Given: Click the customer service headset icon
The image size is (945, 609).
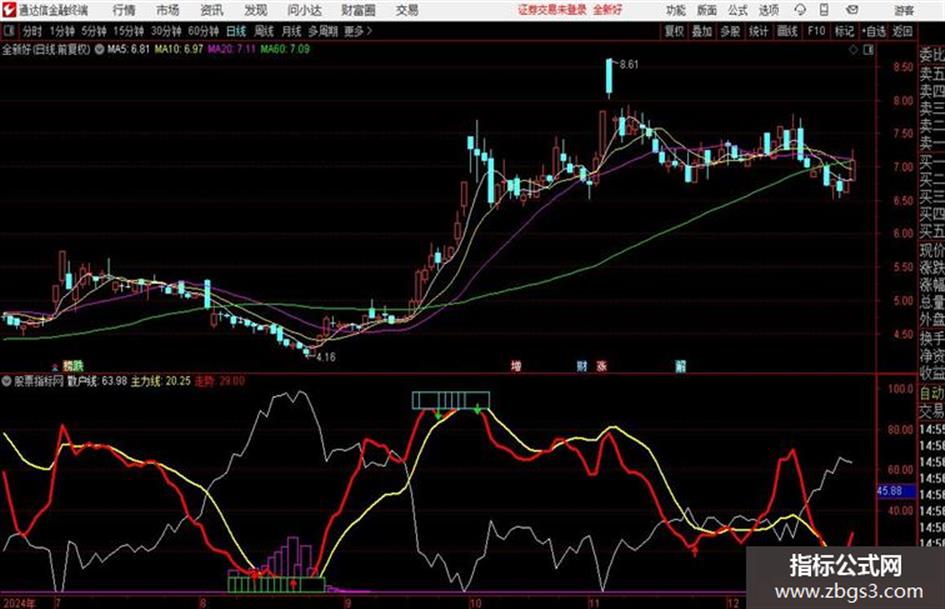Looking at the screenshot, I should pos(800,10).
